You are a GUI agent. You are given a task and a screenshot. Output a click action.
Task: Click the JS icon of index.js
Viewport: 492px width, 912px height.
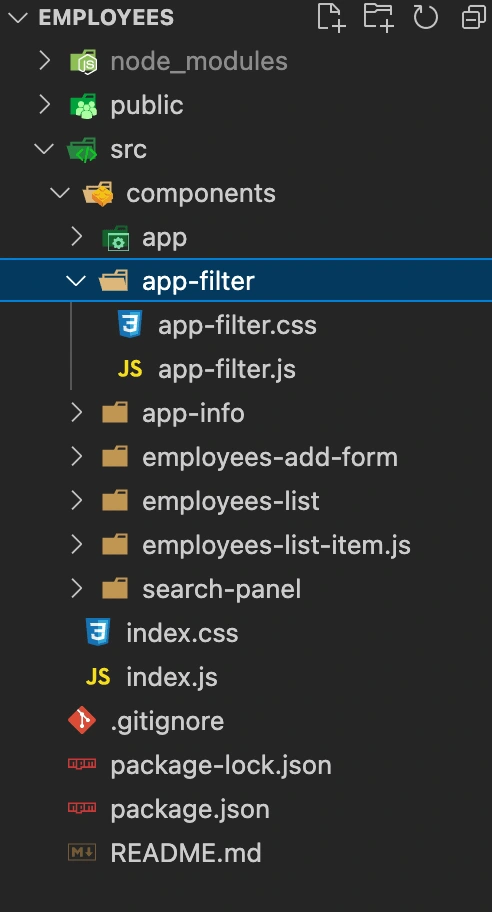coord(98,677)
